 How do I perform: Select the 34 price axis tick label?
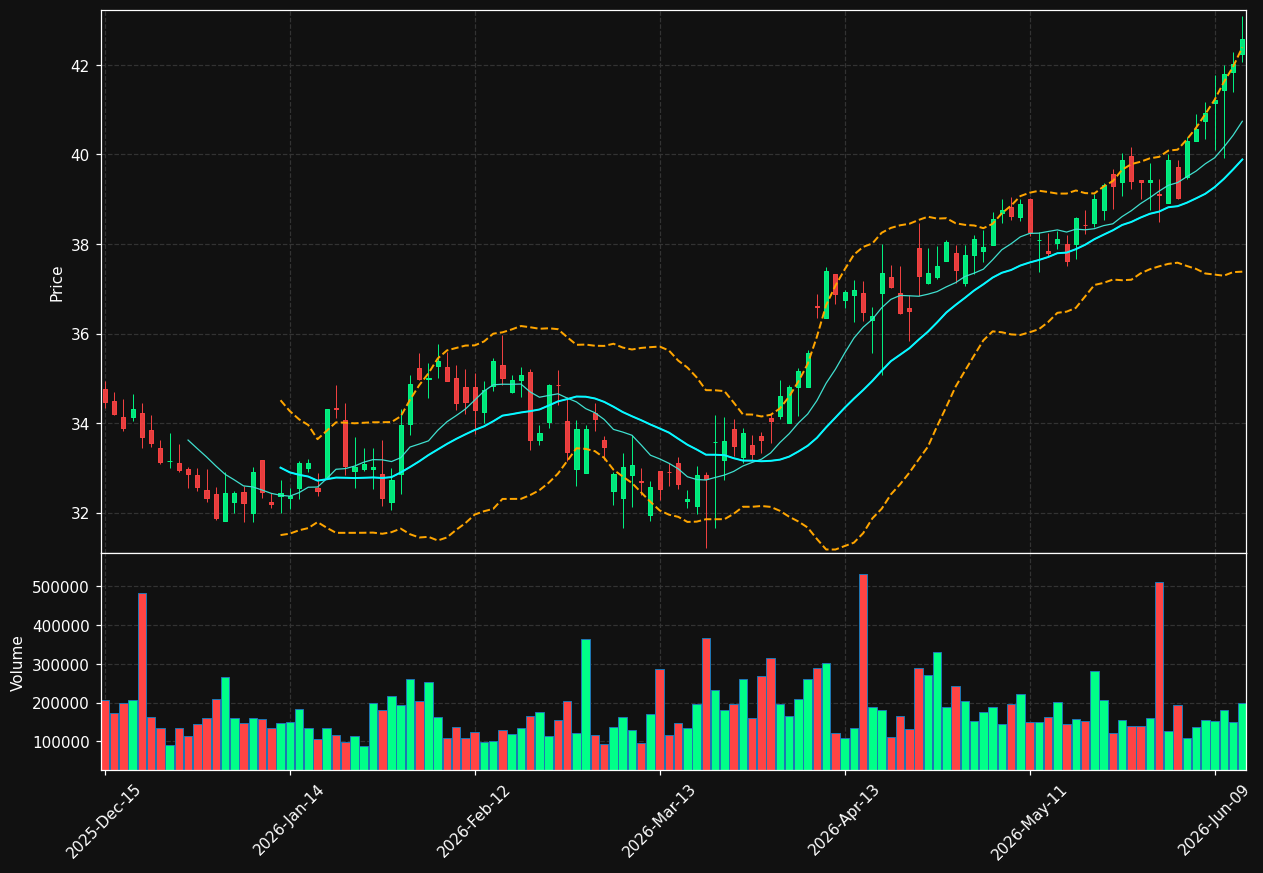(x=78, y=424)
